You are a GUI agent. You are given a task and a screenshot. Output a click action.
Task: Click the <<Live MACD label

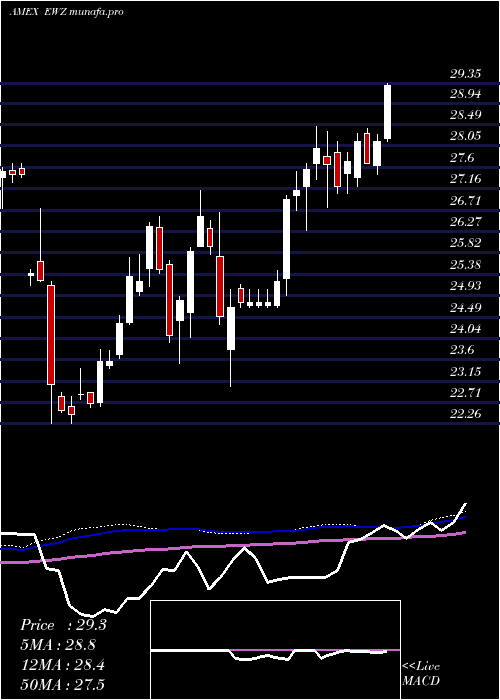[421, 673]
